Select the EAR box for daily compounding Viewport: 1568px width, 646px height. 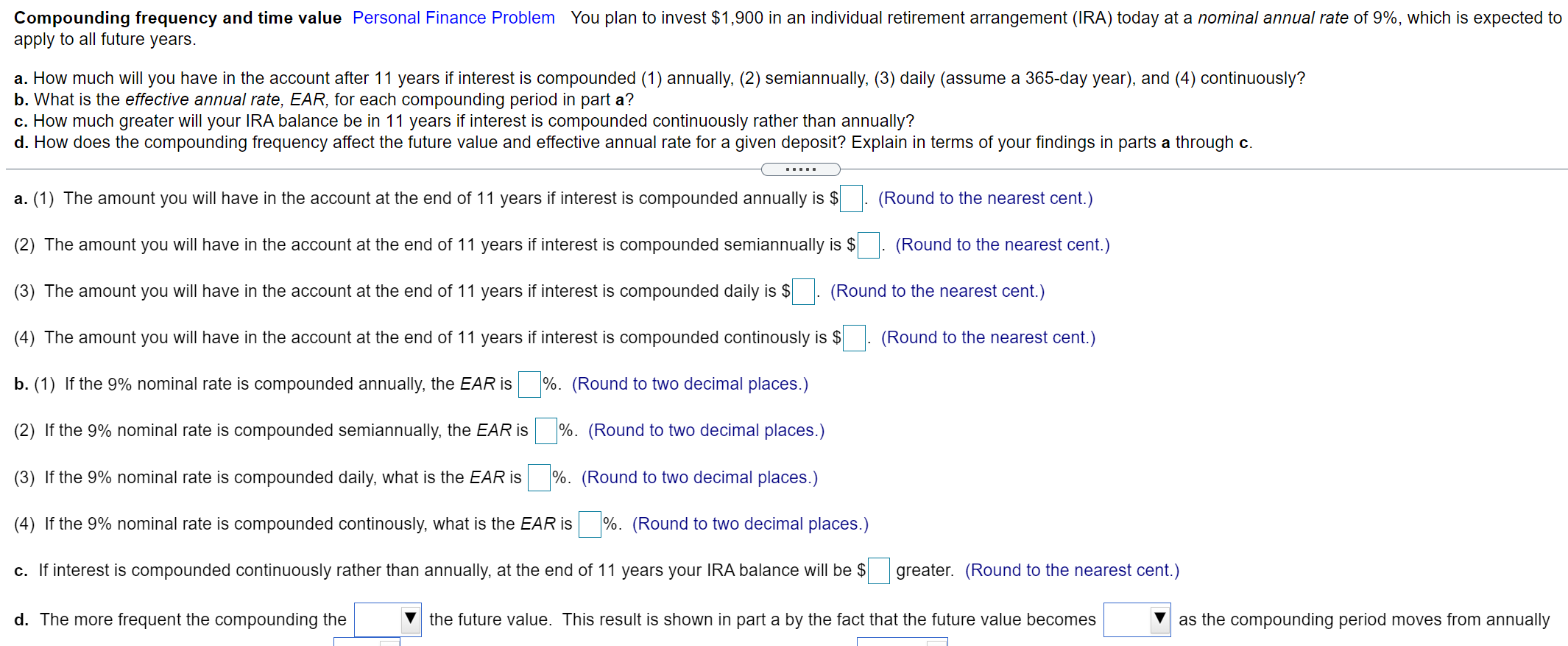coord(537,477)
